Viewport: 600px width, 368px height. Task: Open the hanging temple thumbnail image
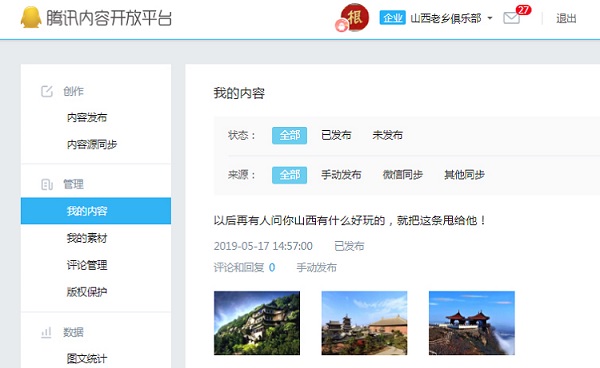[257, 323]
